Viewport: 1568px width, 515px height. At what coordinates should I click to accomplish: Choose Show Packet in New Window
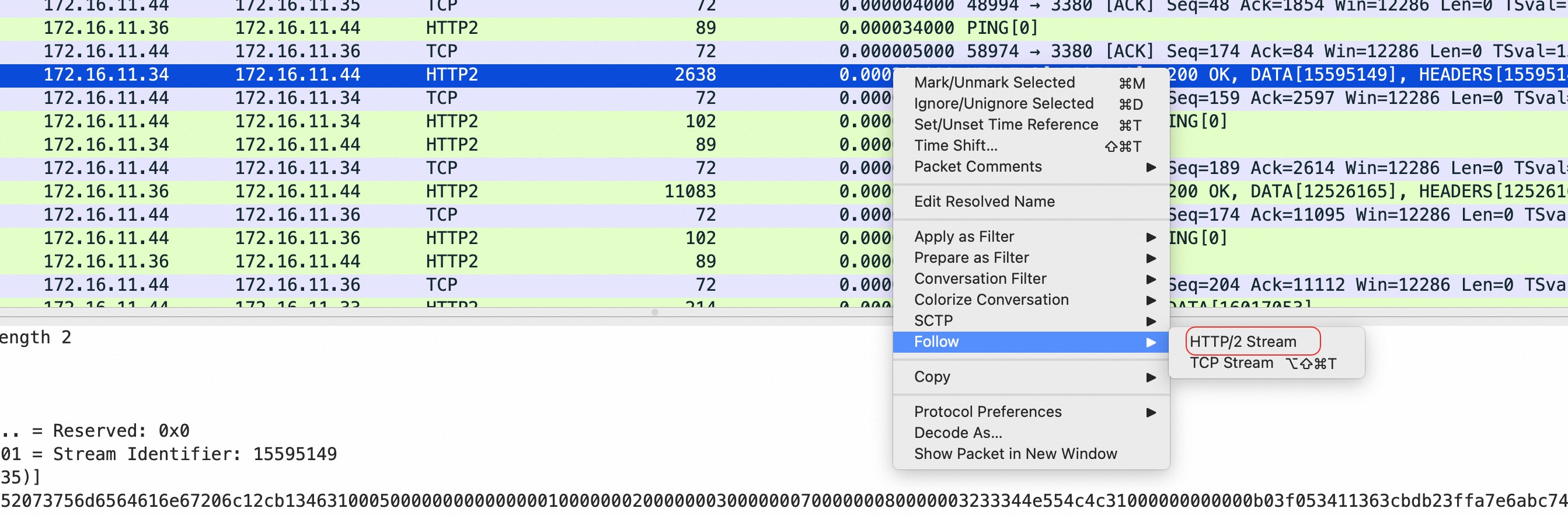pos(1015,454)
